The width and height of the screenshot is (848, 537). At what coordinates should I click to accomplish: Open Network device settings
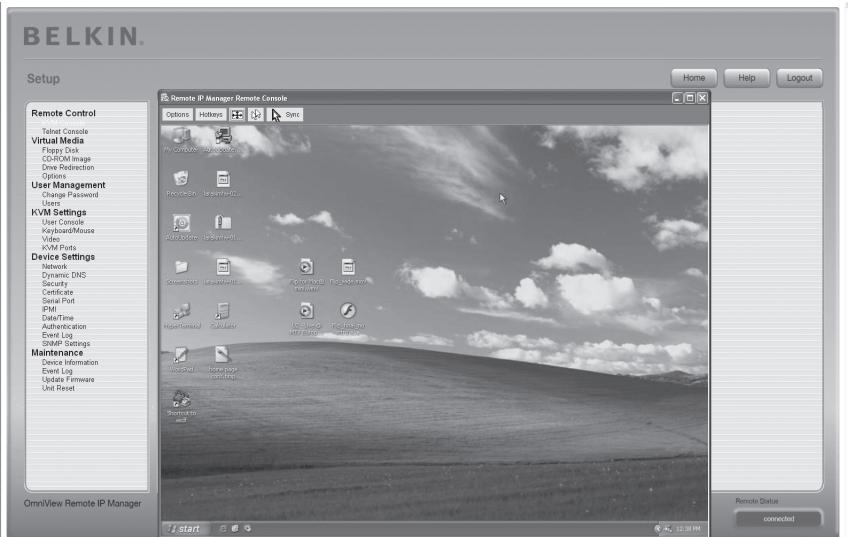(55, 267)
